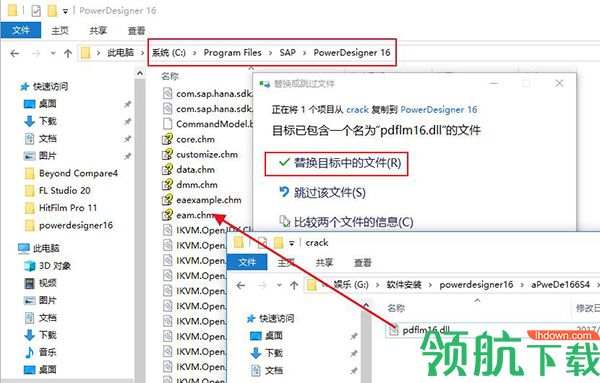Open 桌面 in crack window sidebar

(274, 336)
